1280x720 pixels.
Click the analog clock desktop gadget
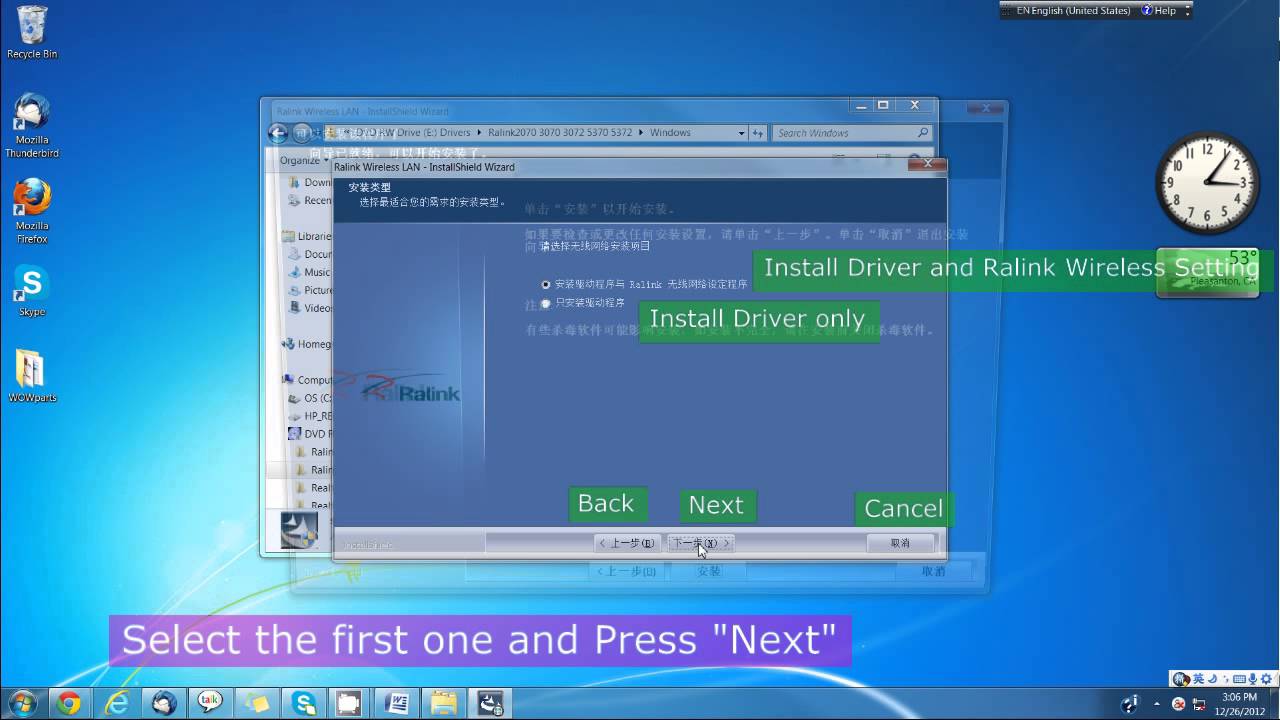point(1207,183)
